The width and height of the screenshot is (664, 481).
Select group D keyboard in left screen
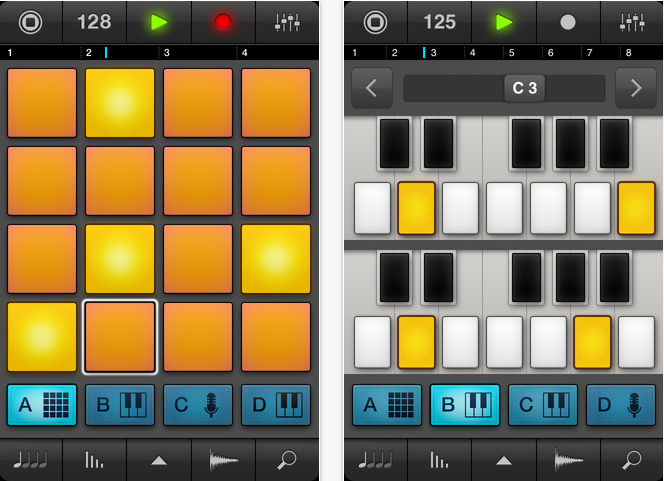pyautogui.click(x=276, y=405)
